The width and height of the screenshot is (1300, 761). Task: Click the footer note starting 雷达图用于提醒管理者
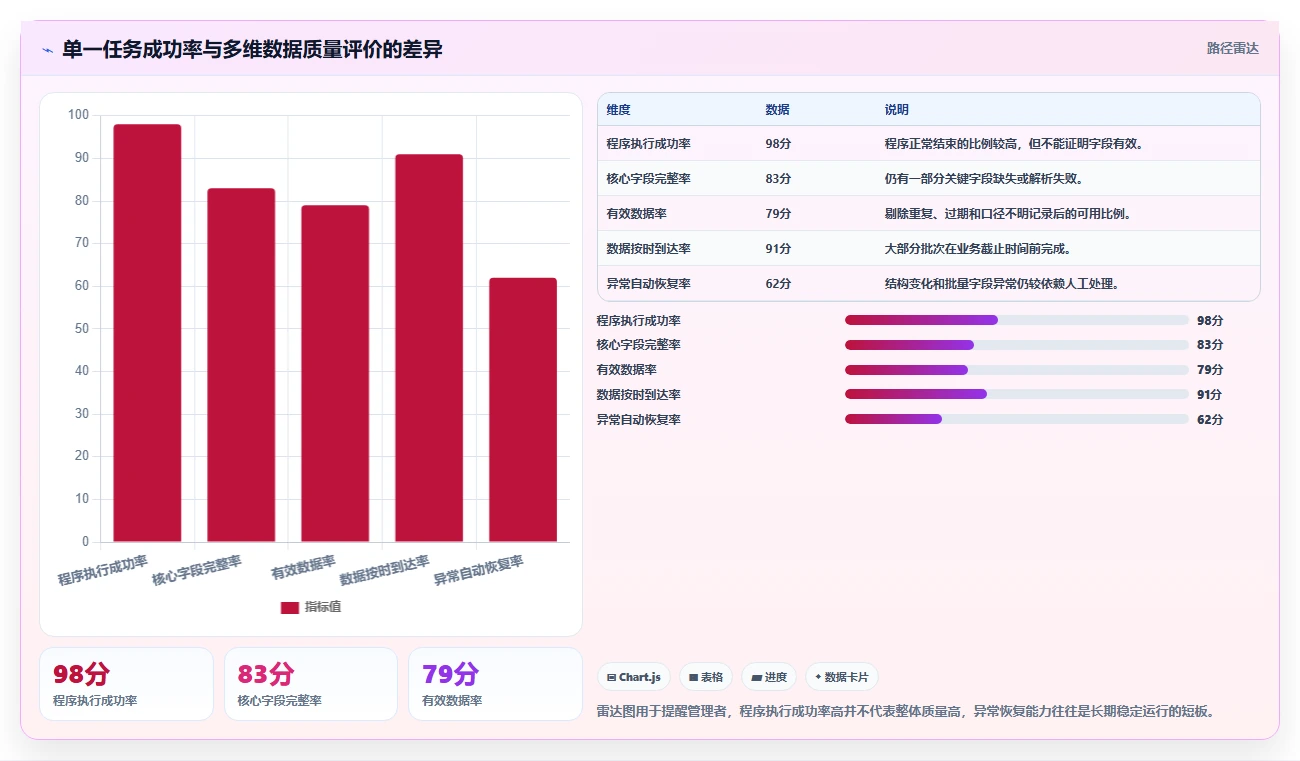(x=906, y=712)
